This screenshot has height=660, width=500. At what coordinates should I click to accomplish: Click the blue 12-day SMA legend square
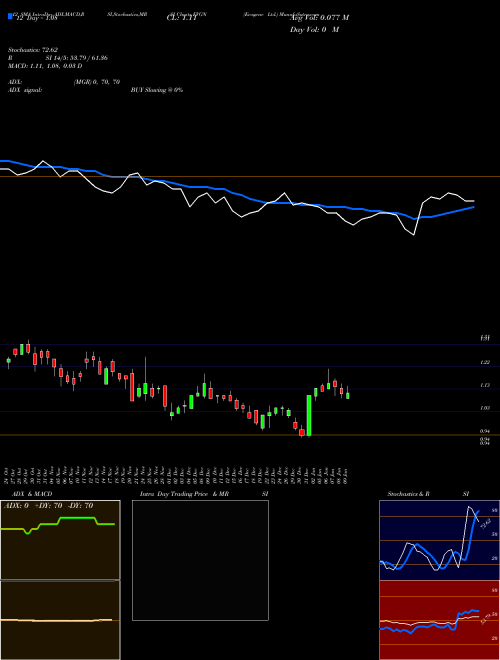pyautogui.click(x=10, y=16)
